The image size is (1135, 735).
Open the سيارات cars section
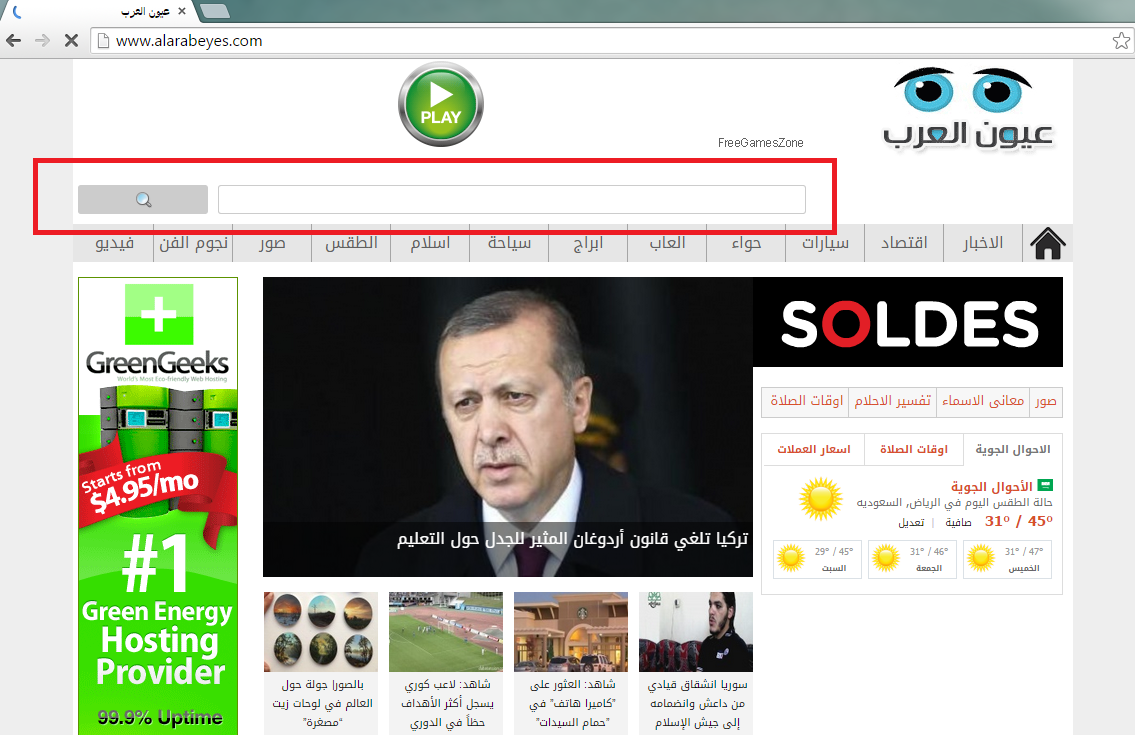pos(825,243)
